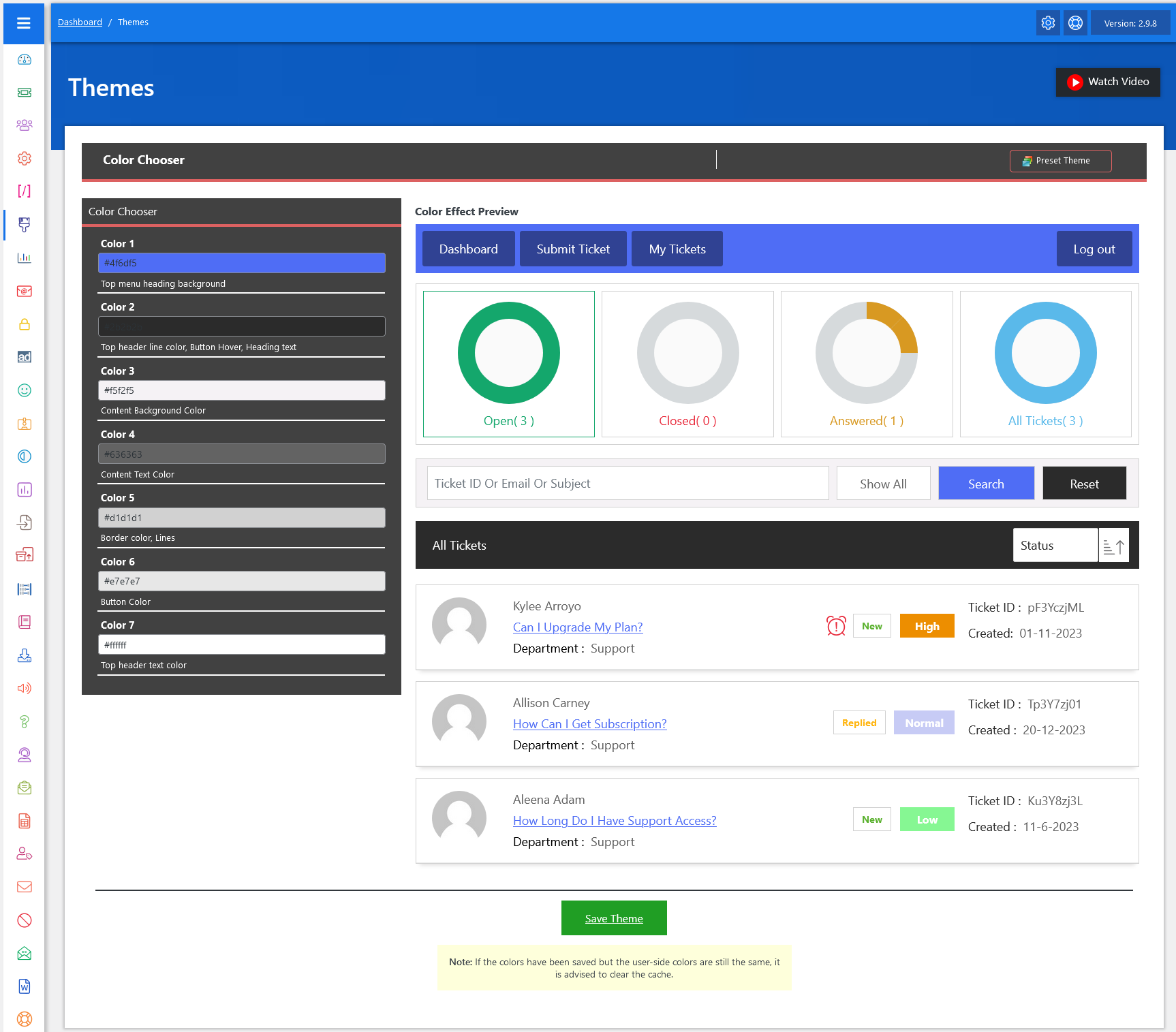Open the lifebuoy help icon in top bar
Viewport: 1176px width, 1032px height.
(1075, 23)
